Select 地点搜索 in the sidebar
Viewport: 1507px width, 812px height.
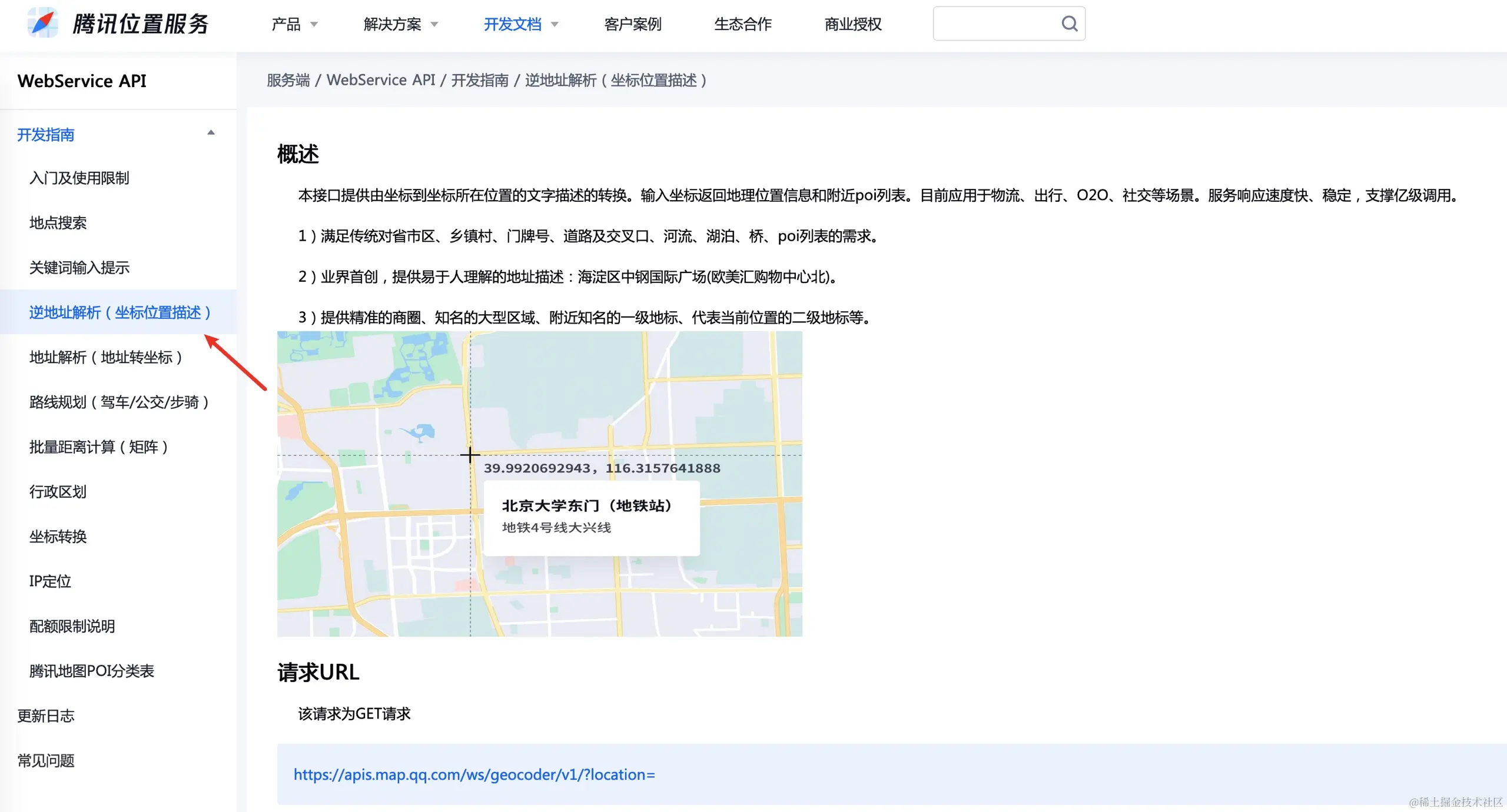click(58, 222)
